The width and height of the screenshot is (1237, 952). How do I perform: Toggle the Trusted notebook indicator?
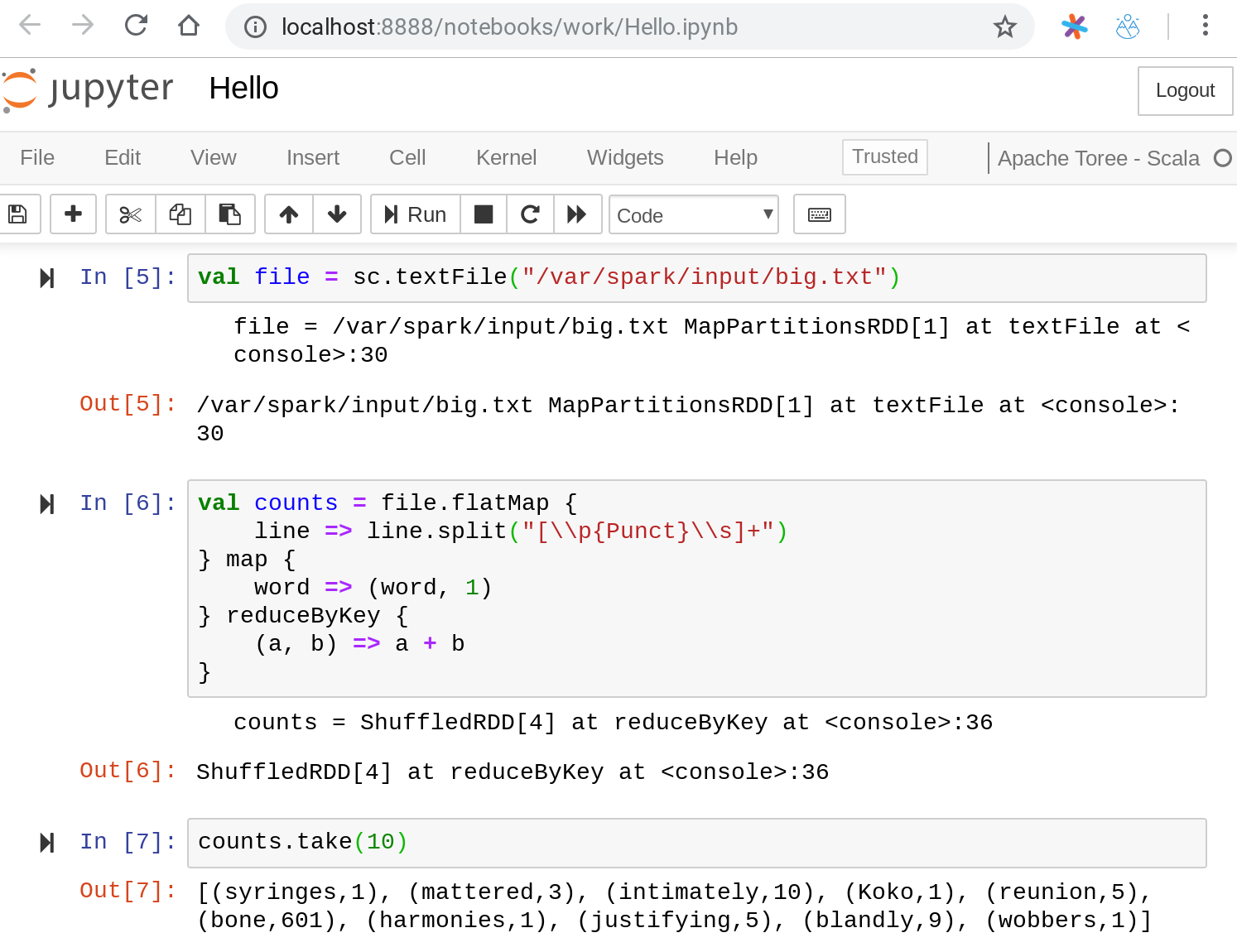click(x=884, y=156)
